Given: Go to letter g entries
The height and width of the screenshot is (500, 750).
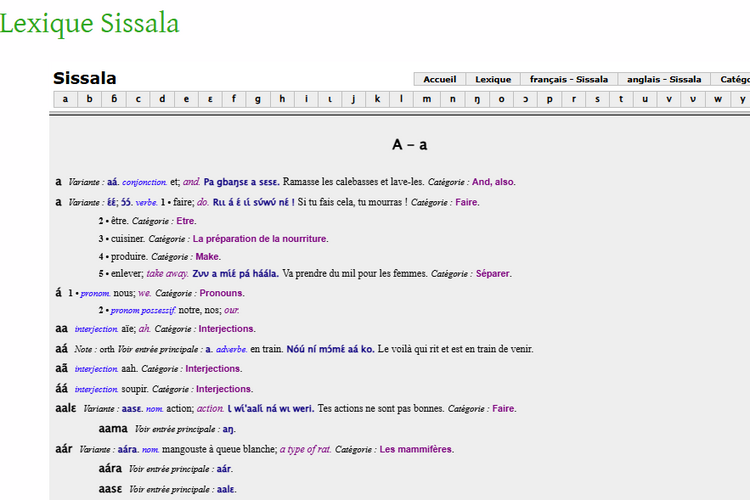Looking at the screenshot, I should [258, 98].
